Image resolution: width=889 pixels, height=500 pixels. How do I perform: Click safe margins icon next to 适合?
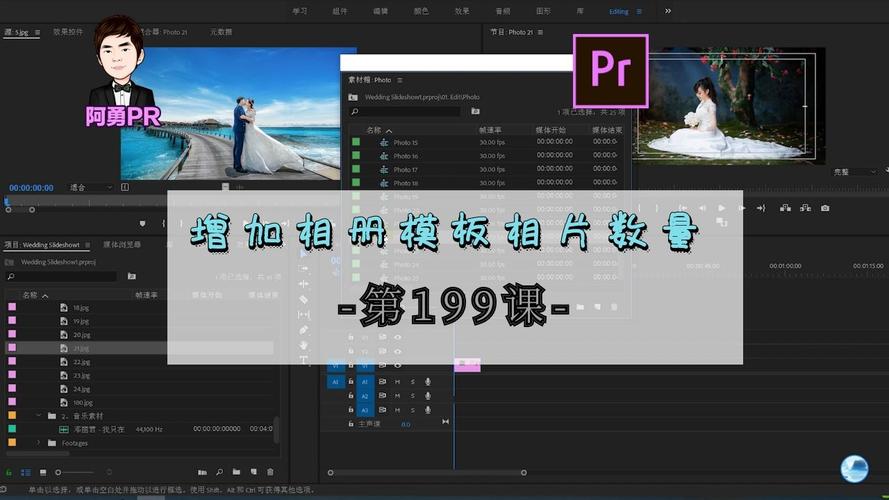click(x=125, y=187)
